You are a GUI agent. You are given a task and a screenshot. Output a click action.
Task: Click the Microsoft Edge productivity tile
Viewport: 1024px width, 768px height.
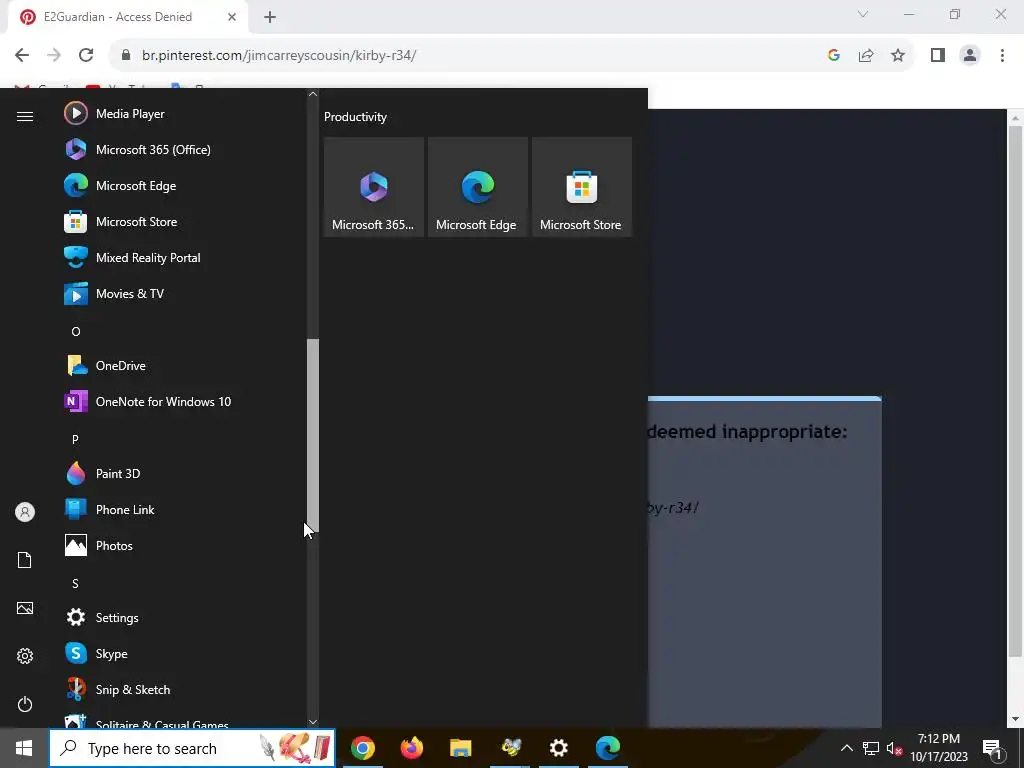click(x=477, y=187)
